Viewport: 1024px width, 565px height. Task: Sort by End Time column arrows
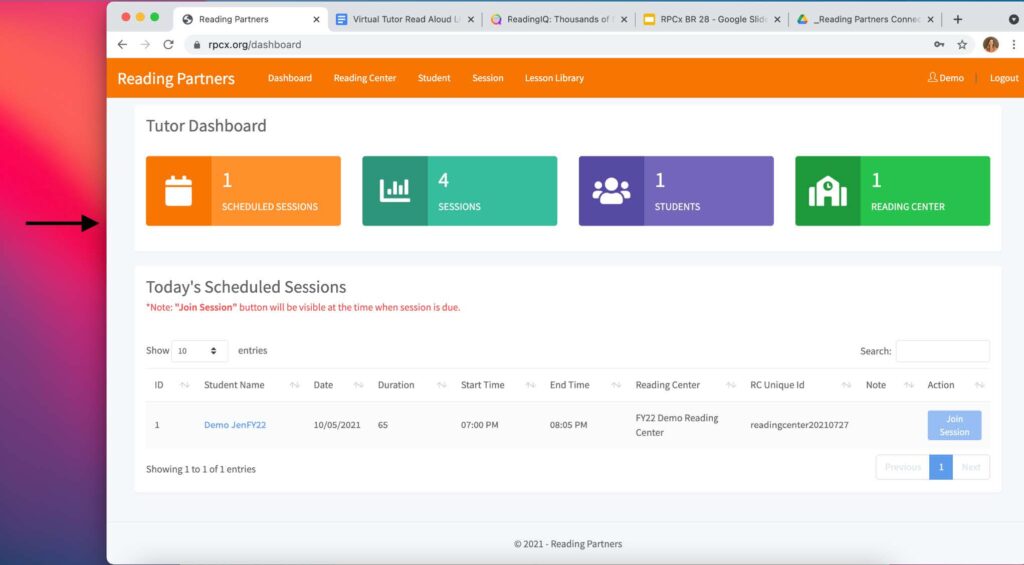(616, 385)
